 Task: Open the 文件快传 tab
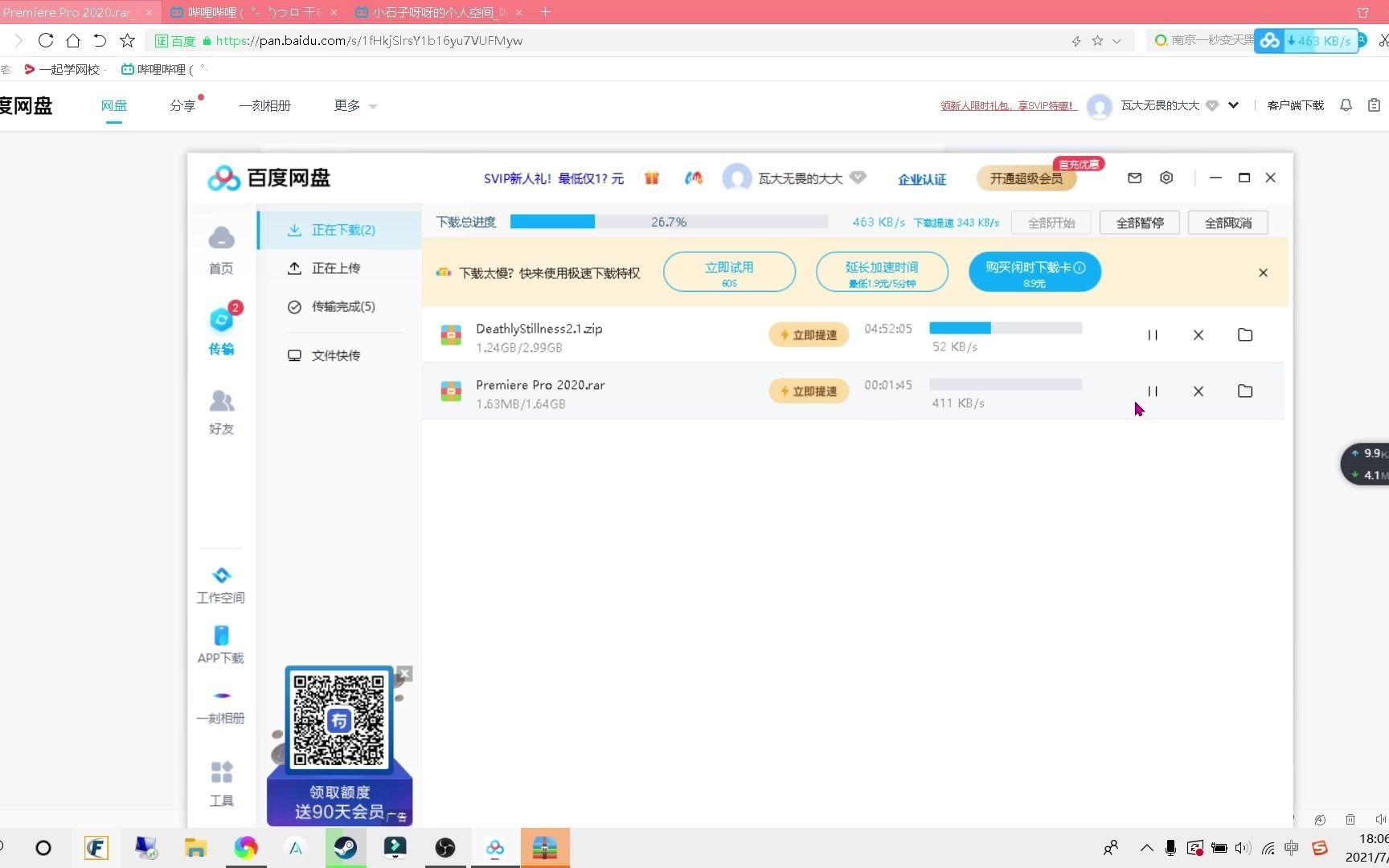[x=340, y=355]
